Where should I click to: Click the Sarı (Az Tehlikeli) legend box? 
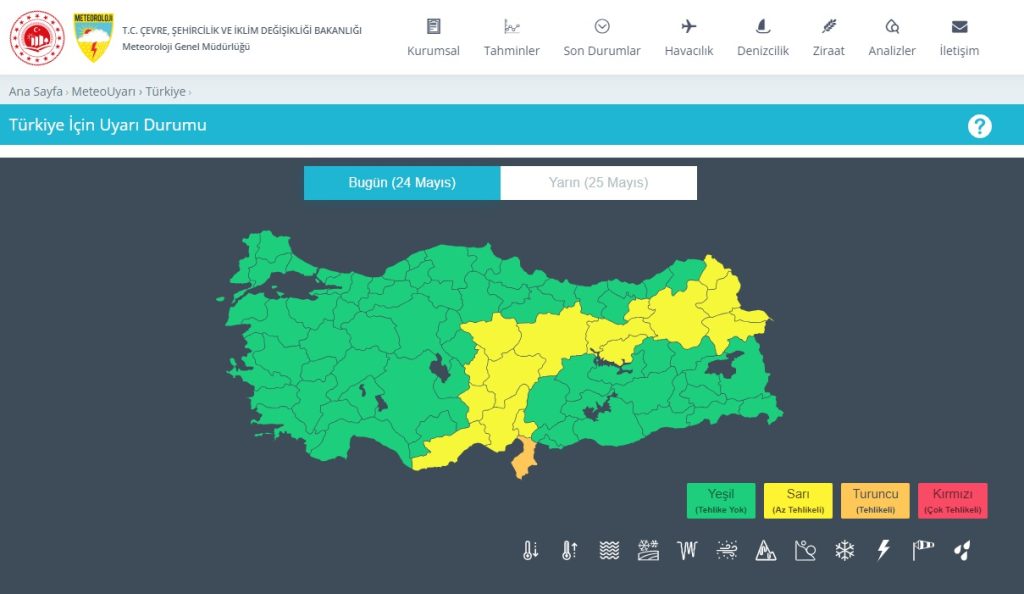click(x=798, y=501)
